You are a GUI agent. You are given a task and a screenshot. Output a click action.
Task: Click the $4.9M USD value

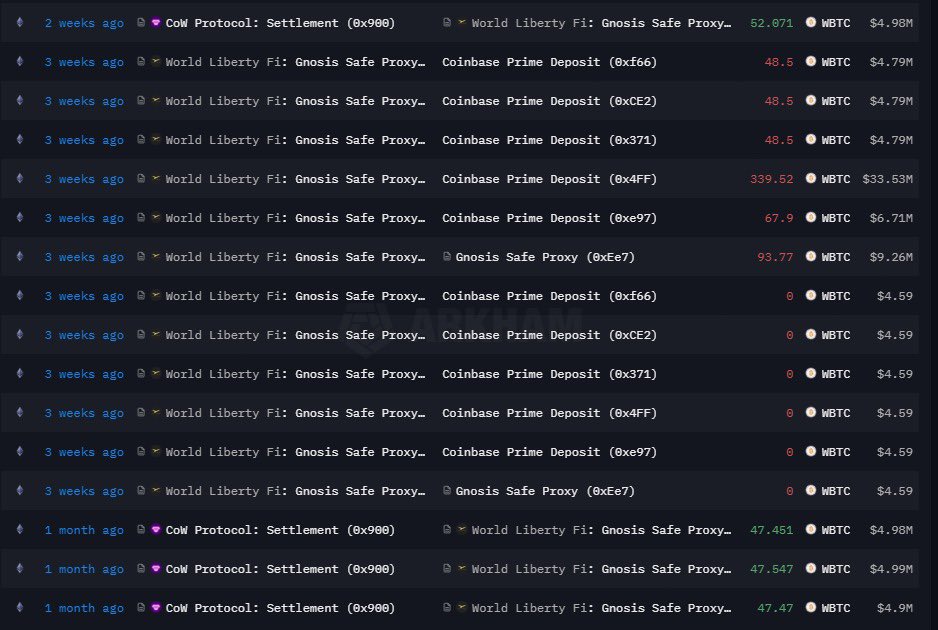click(x=894, y=608)
